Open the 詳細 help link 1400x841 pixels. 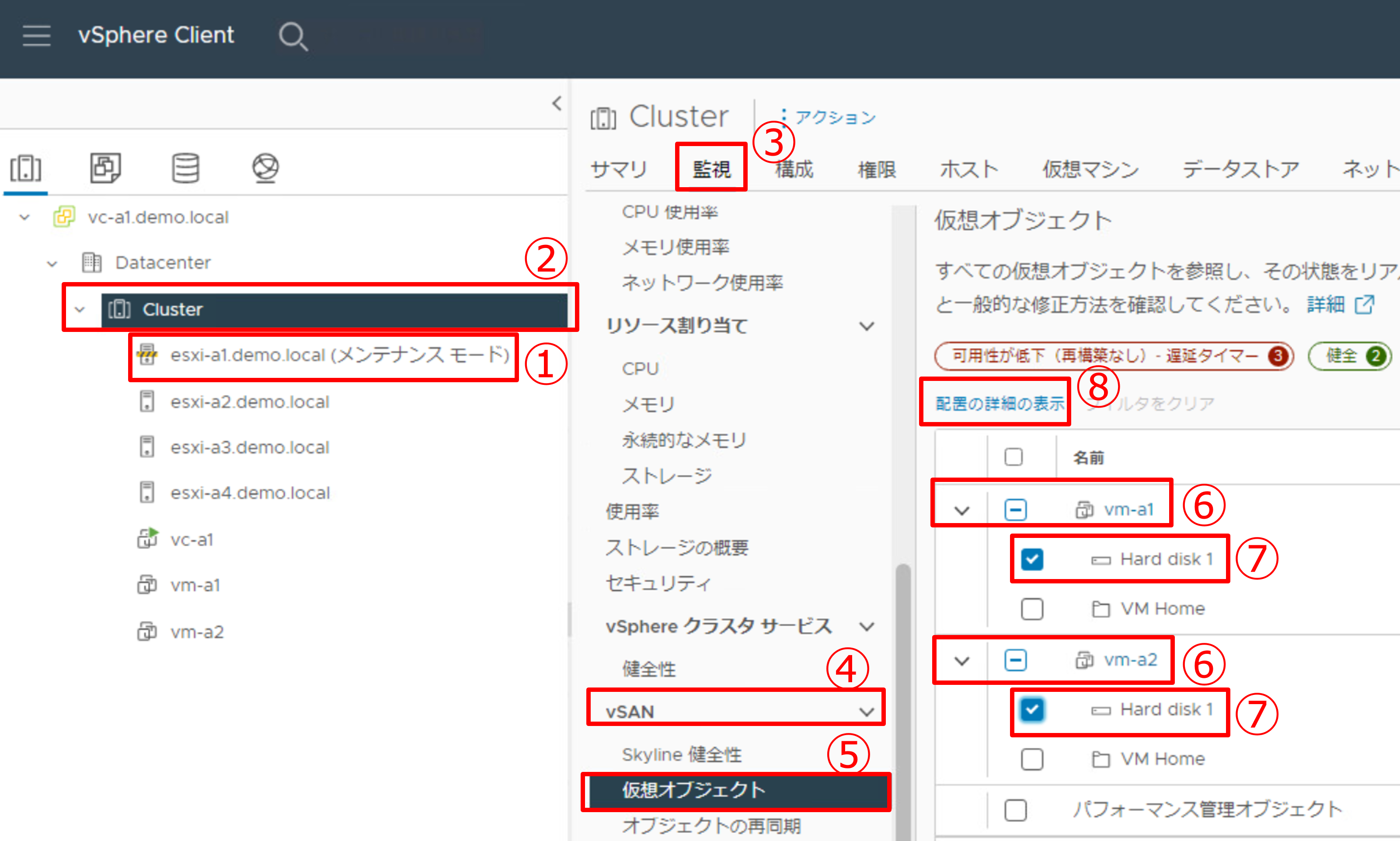(x=1326, y=304)
